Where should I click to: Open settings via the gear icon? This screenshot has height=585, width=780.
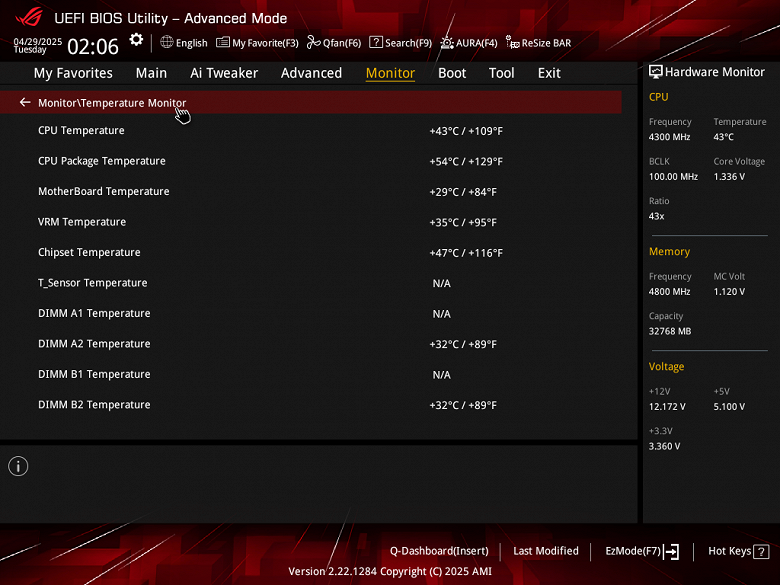pyautogui.click(x=136, y=40)
